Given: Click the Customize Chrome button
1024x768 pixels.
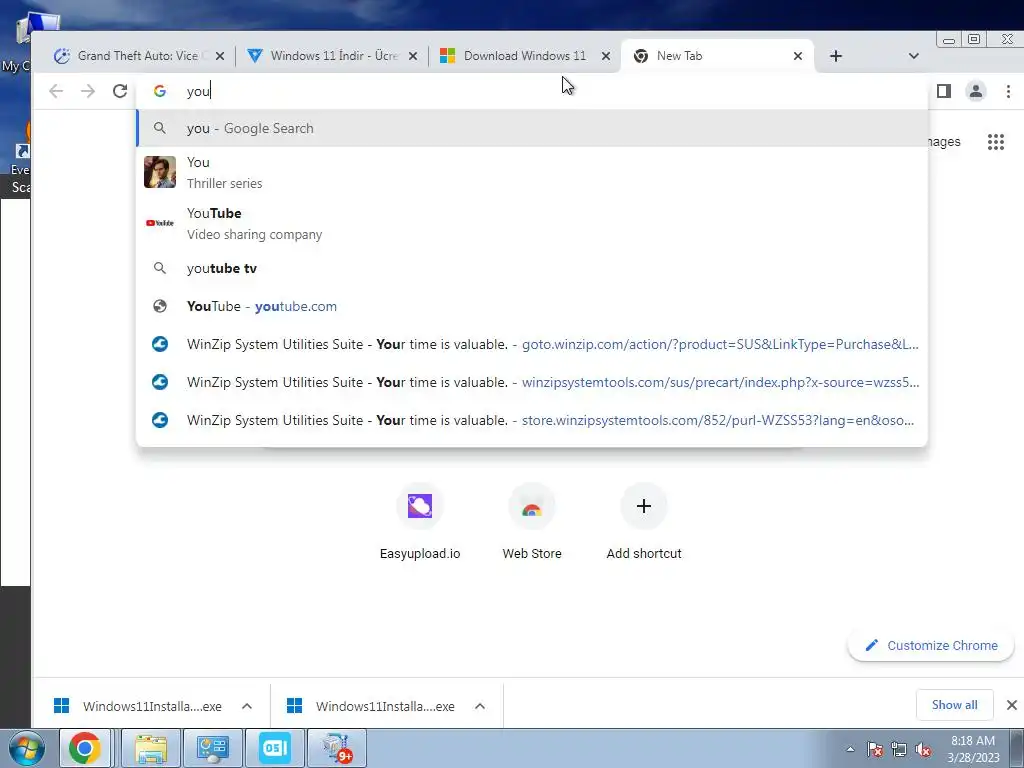Looking at the screenshot, I should pos(931,645).
